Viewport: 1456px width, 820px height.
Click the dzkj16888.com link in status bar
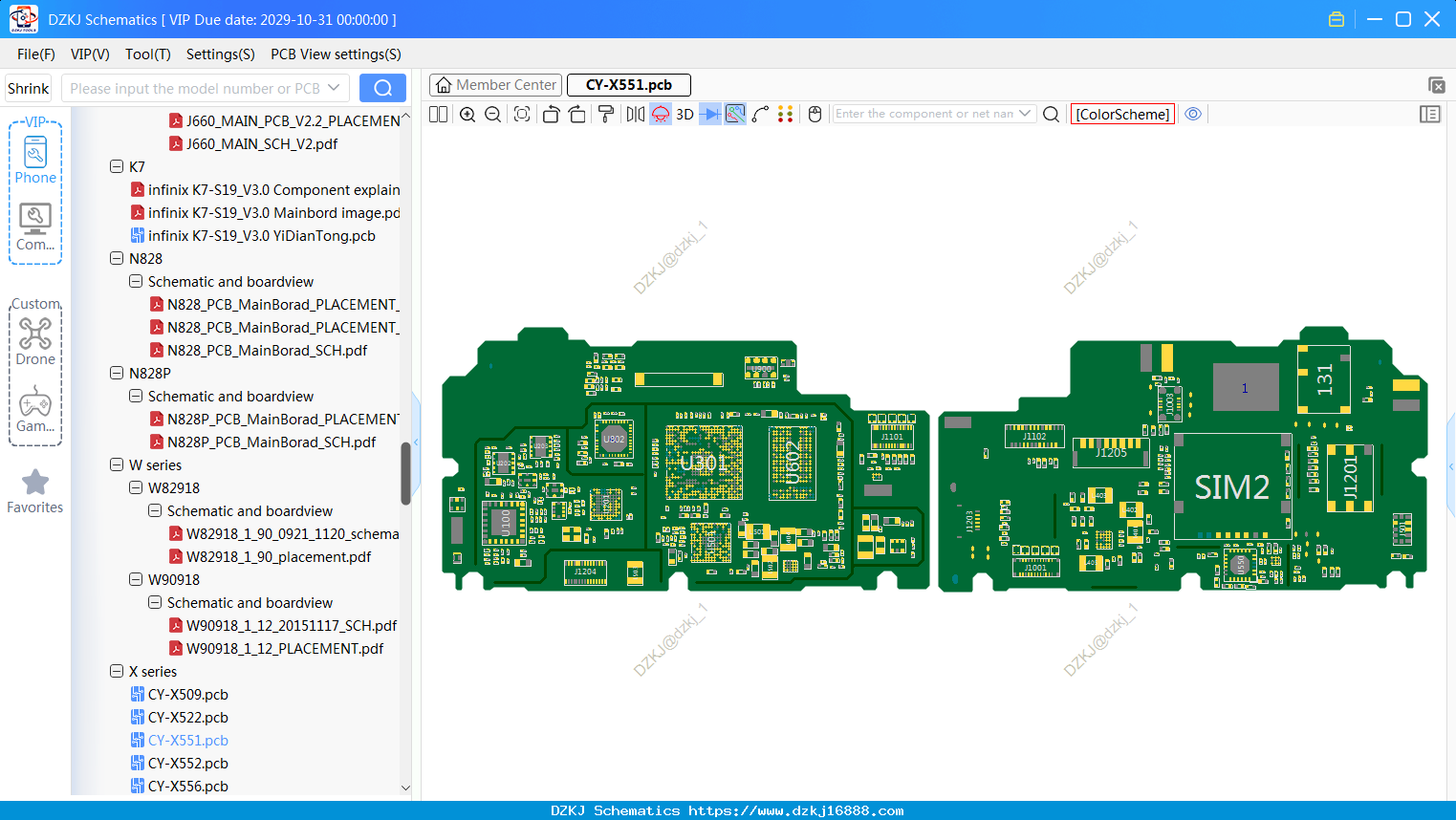click(x=795, y=810)
